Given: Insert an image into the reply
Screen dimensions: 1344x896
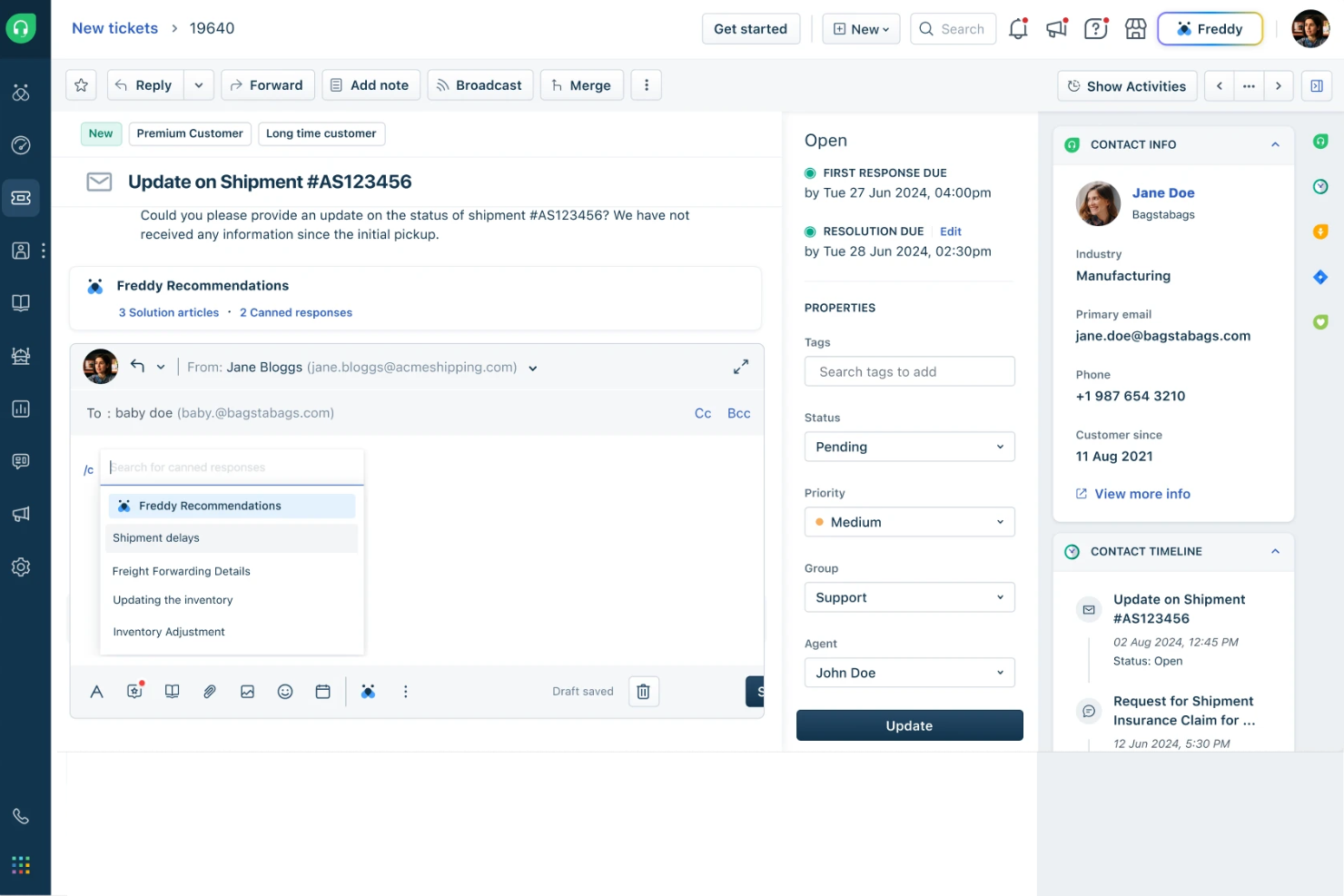Looking at the screenshot, I should (247, 691).
